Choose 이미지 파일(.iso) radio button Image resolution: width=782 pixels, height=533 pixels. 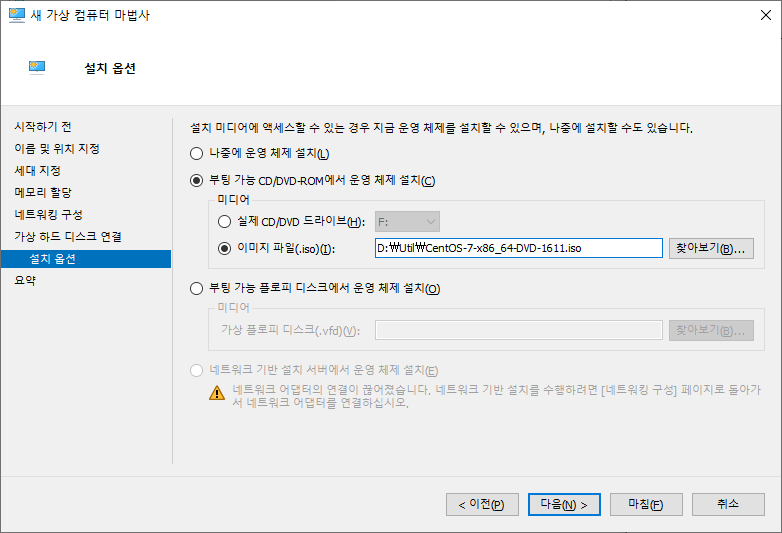[x=224, y=248]
